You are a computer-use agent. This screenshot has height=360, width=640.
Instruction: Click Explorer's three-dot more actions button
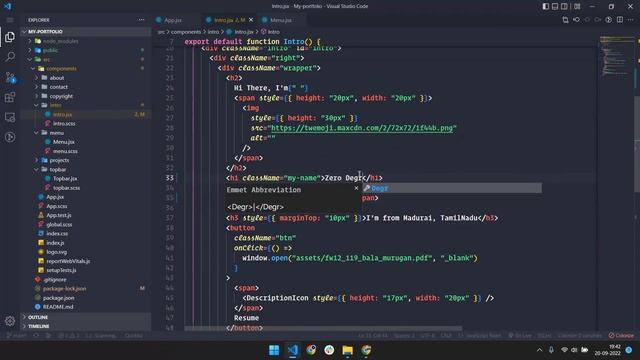[x=141, y=20]
